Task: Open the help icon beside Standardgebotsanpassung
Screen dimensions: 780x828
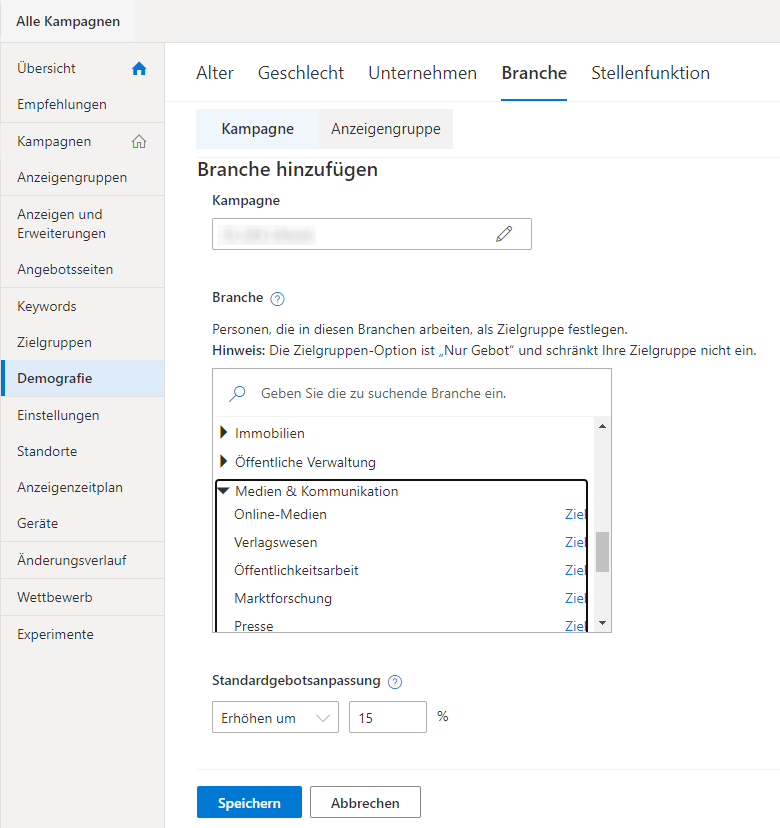Action: tap(394, 682)
